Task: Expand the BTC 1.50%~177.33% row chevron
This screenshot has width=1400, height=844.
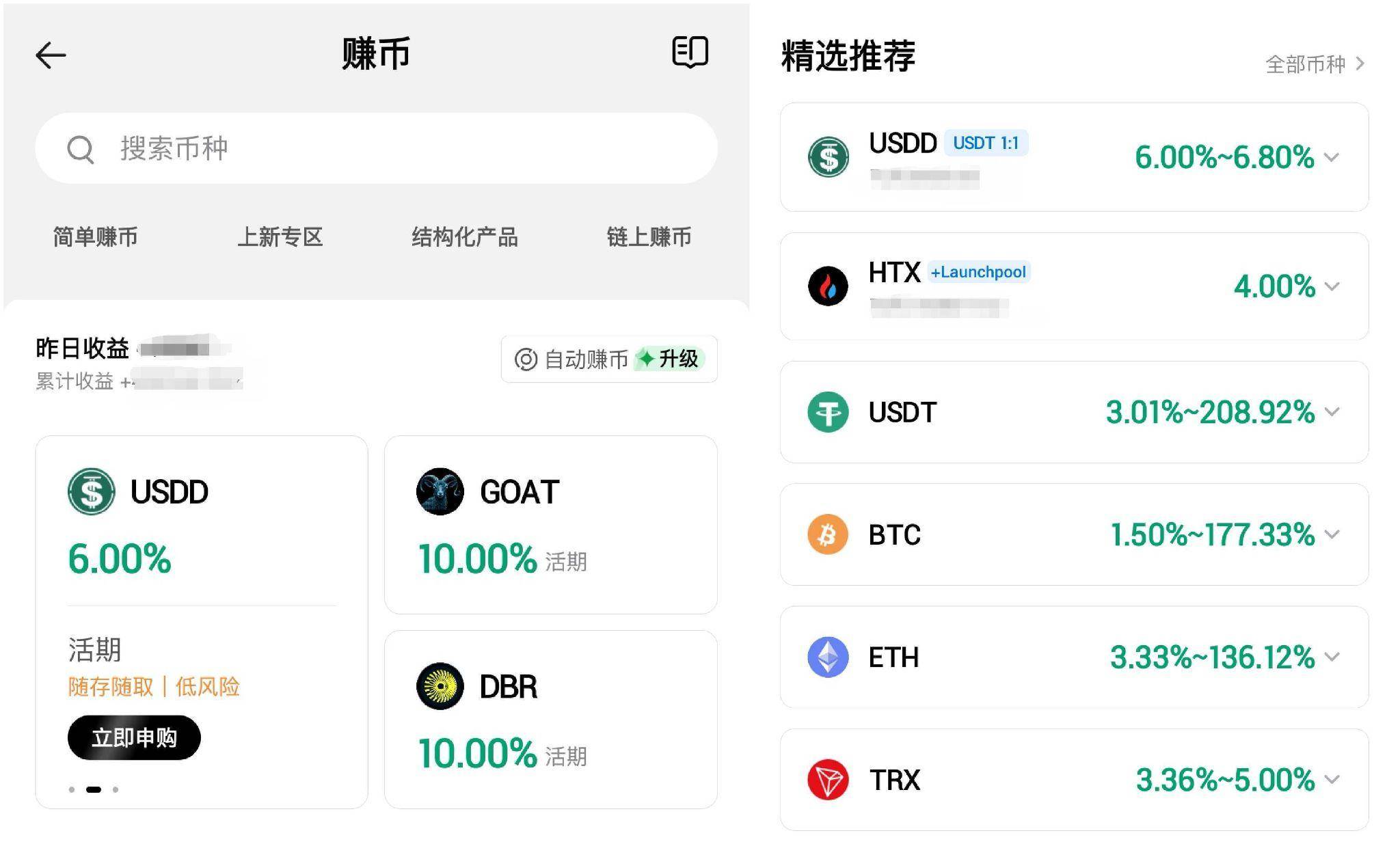Action: click(x=1331, y=534)
